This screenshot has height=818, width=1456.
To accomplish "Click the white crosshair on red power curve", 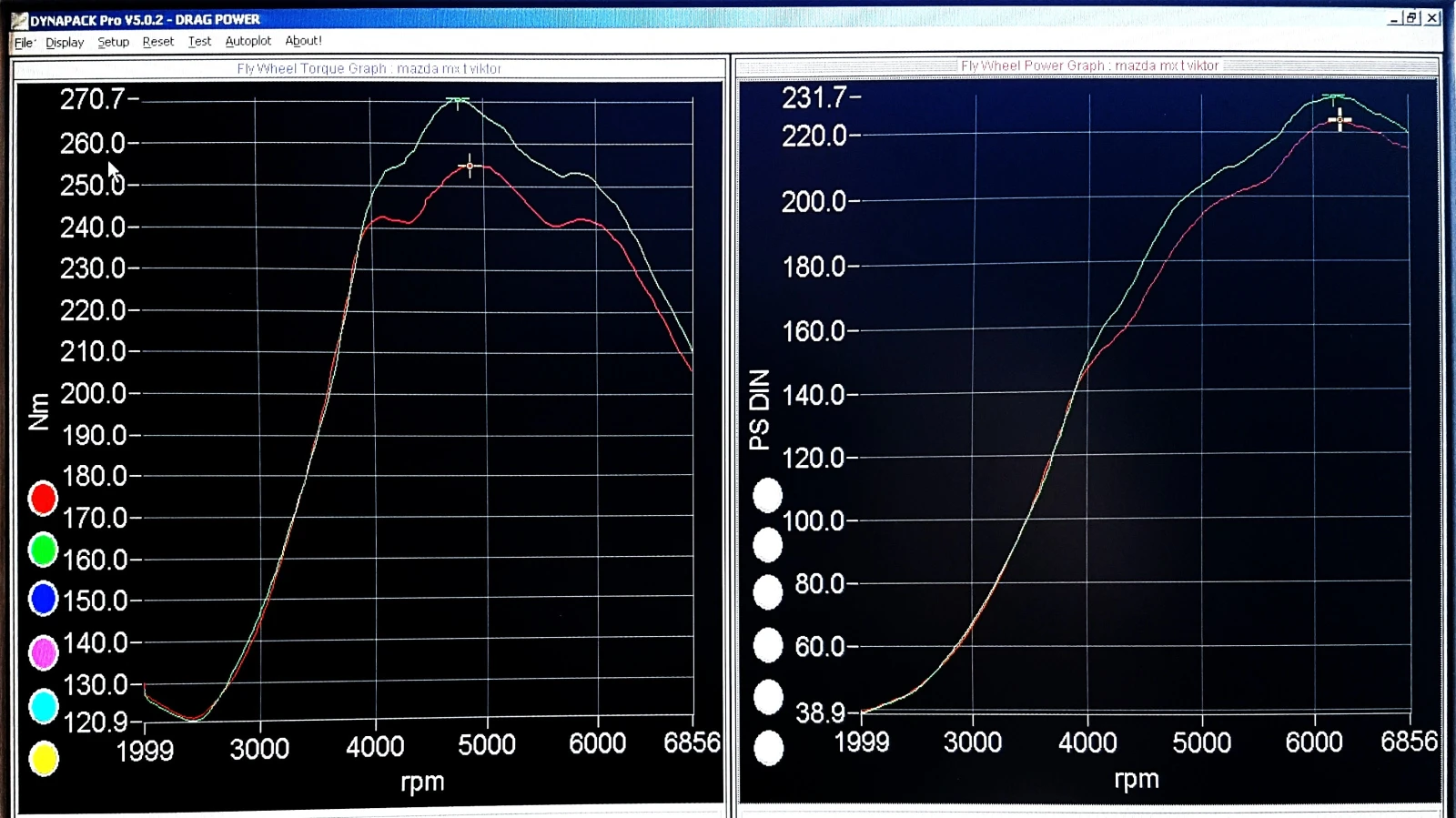I will point(1340,120).
